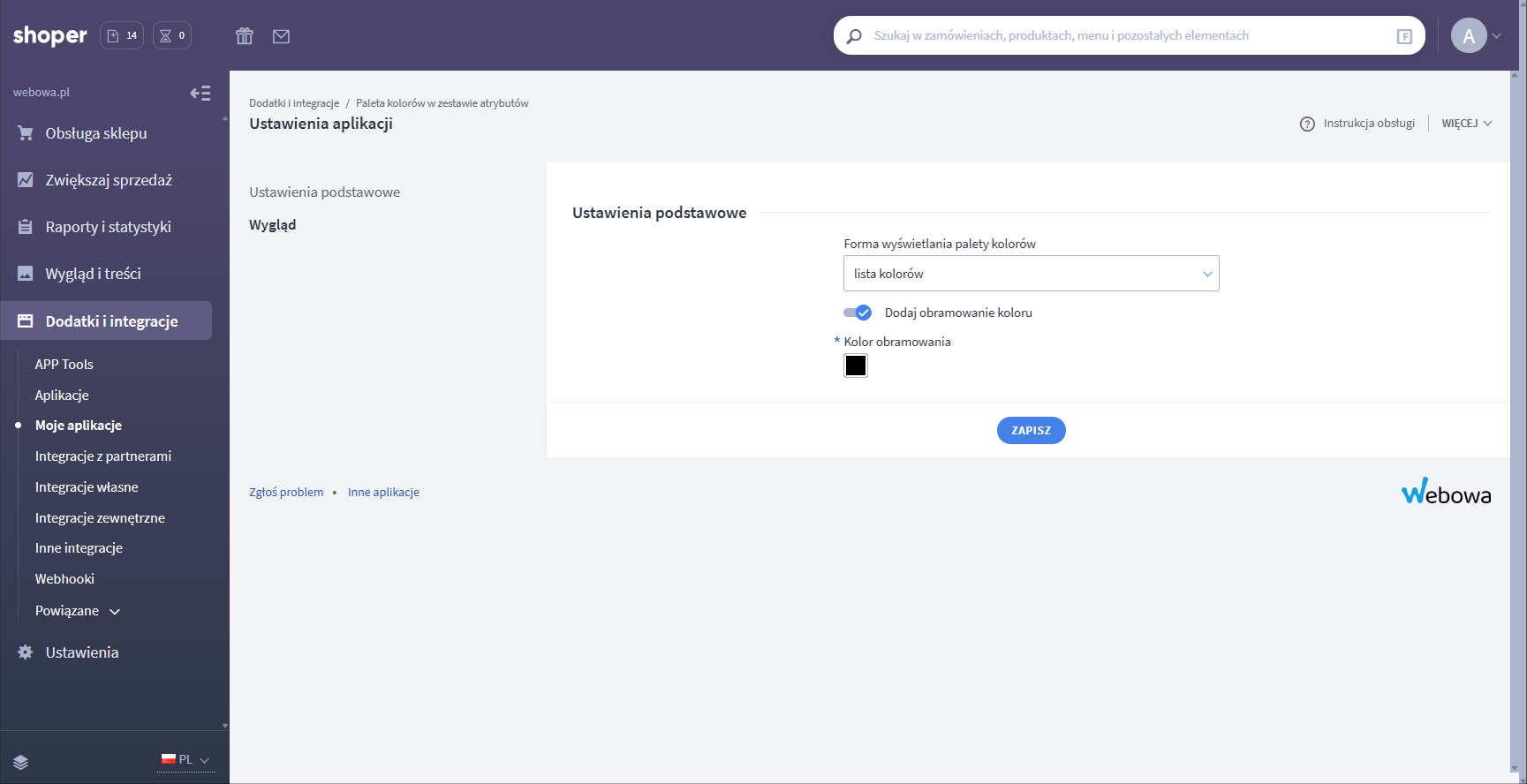This screenshot has height=784, width=1527.
Task: Click the hourglass counter badge showing 0
Action: pyautogui.click(x=172, y=35)
